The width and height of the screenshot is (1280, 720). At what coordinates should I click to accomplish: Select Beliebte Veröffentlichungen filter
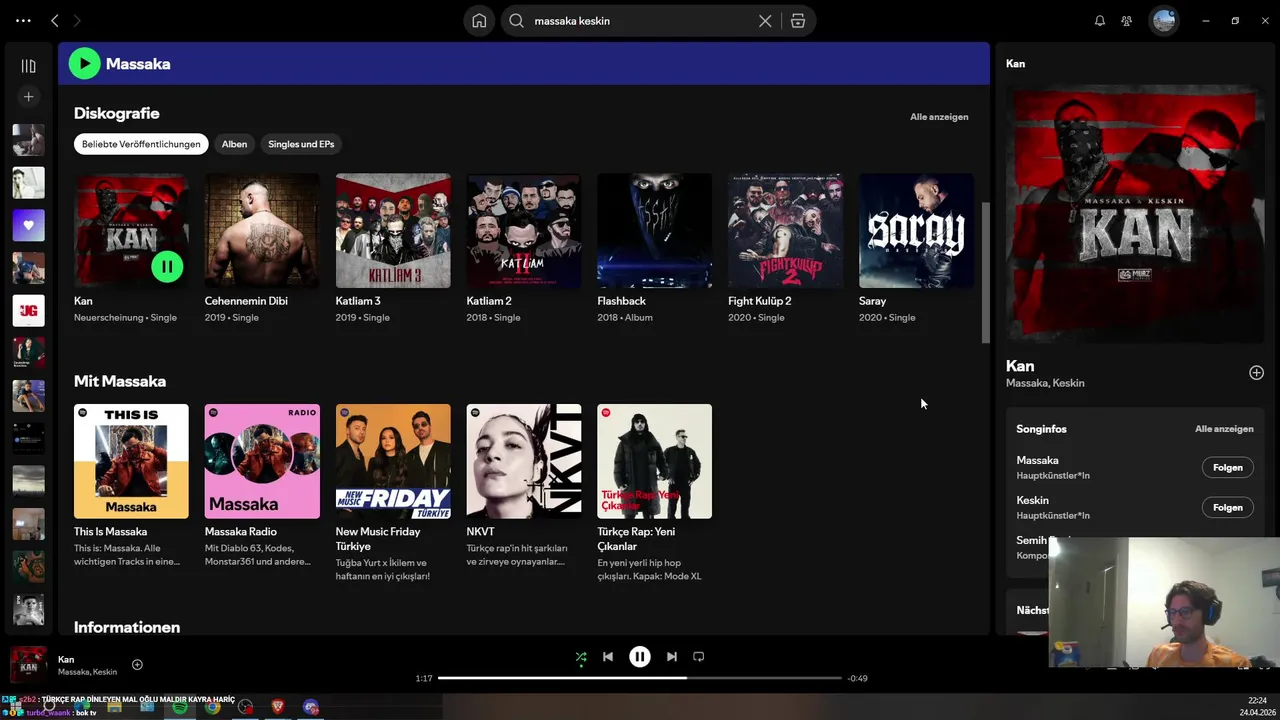141,144
